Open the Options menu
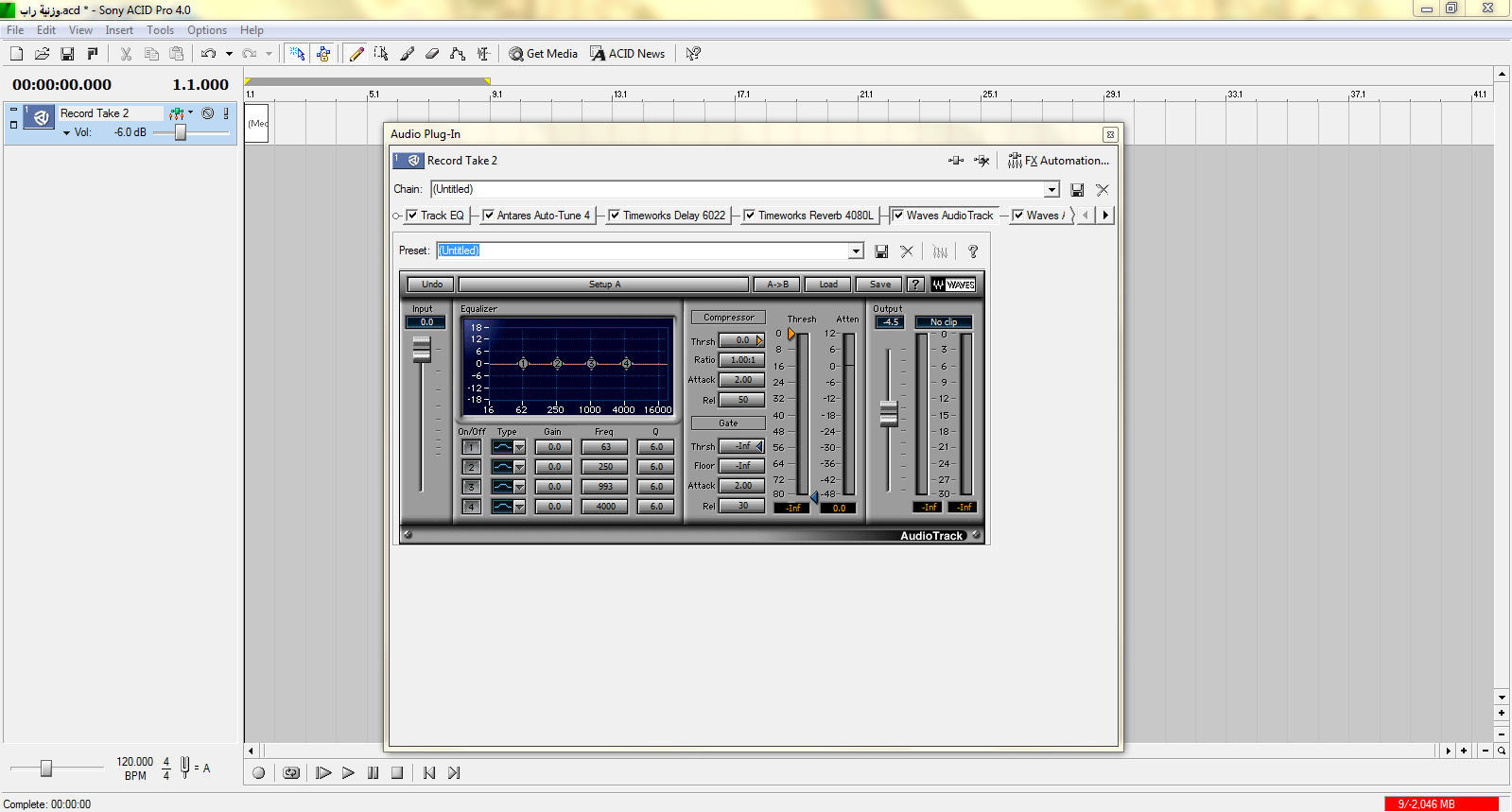 (x=207, y=30)
